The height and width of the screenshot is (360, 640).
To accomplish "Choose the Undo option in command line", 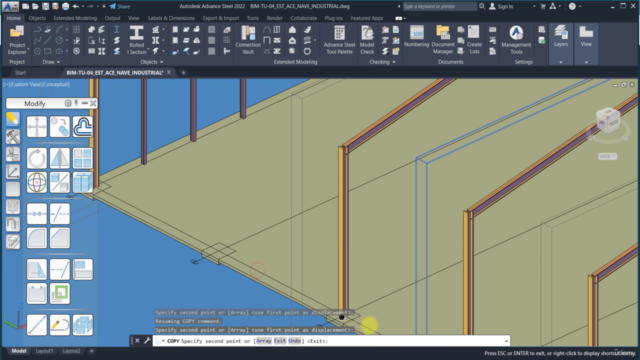I will [x=294, y=341].
